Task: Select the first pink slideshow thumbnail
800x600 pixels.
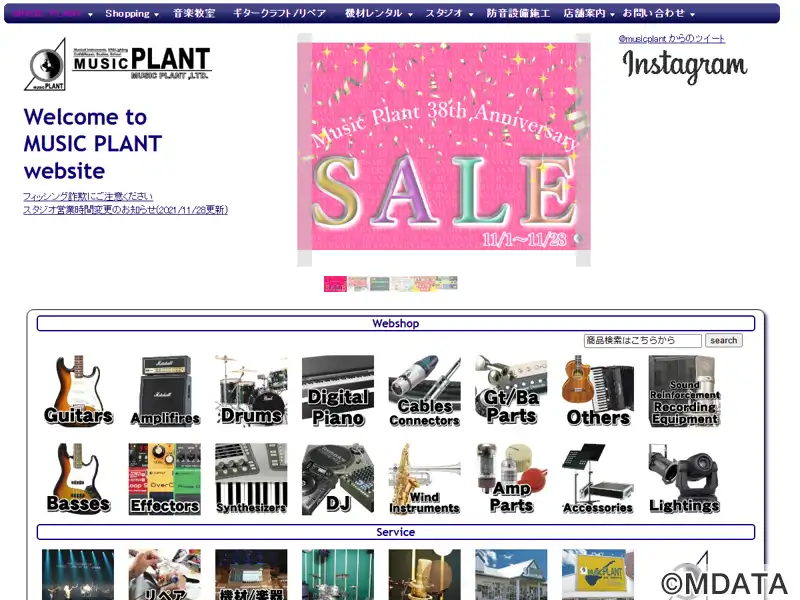Action: click(x=335, y=284)
